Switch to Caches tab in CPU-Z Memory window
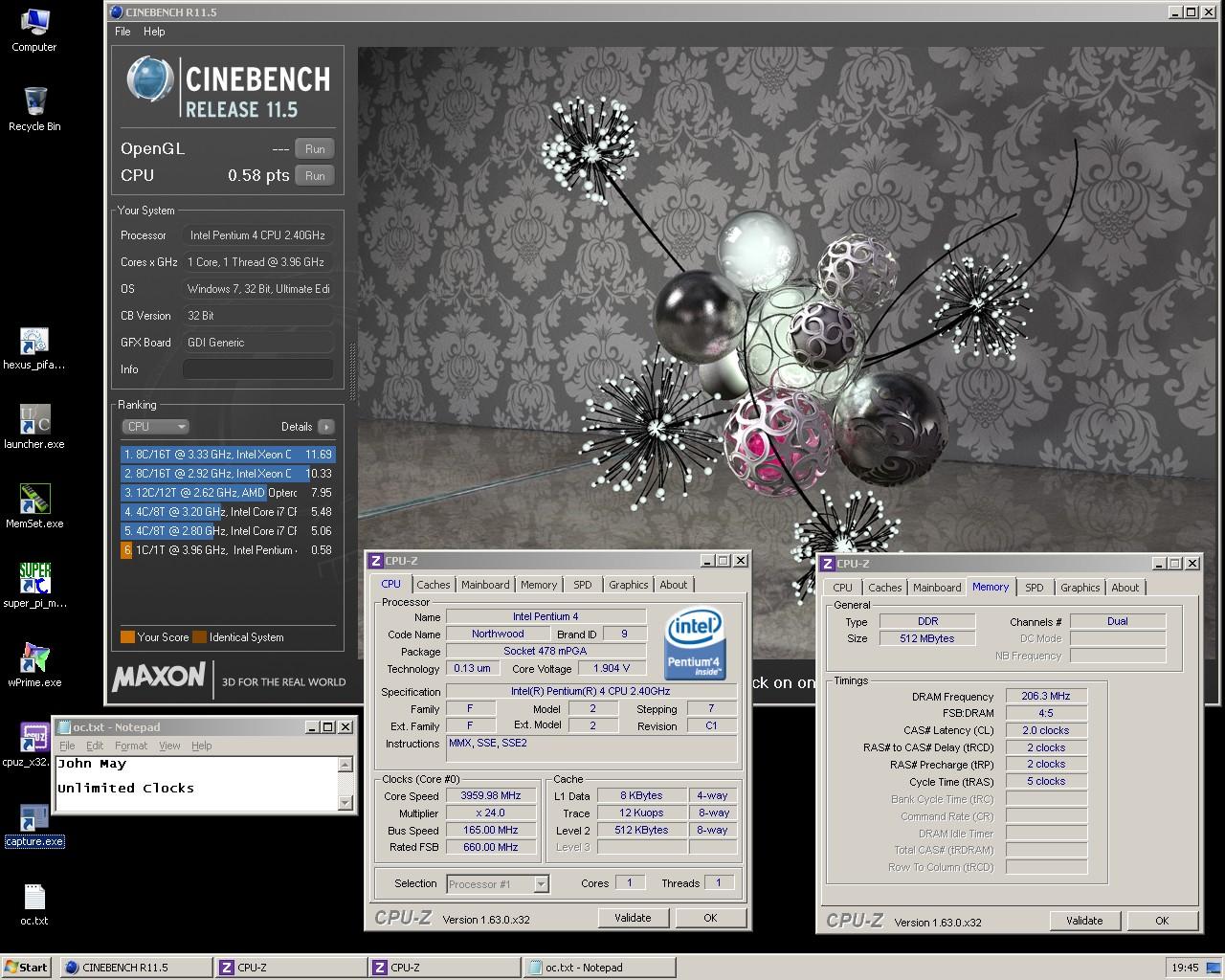 884,588
